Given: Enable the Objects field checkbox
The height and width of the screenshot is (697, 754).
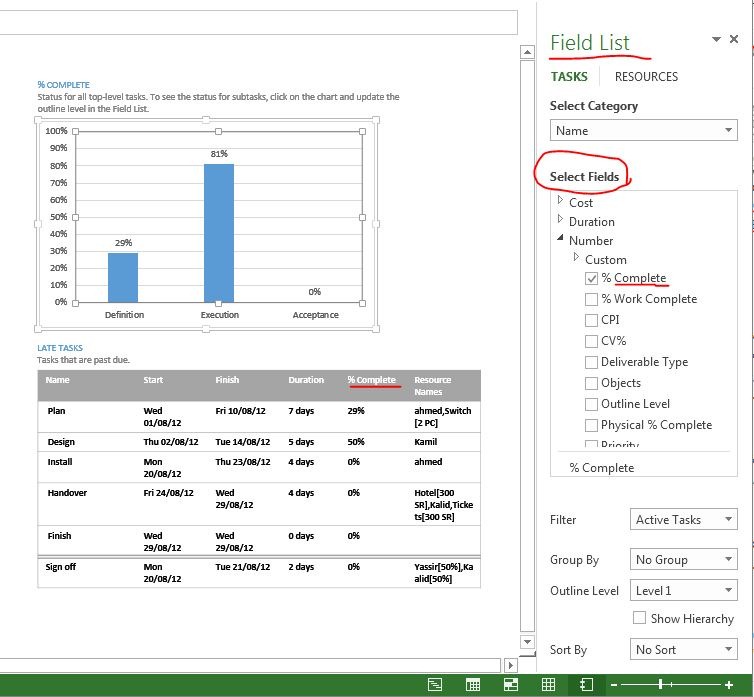Looking at the screenshot, I should tap(591, 383).
